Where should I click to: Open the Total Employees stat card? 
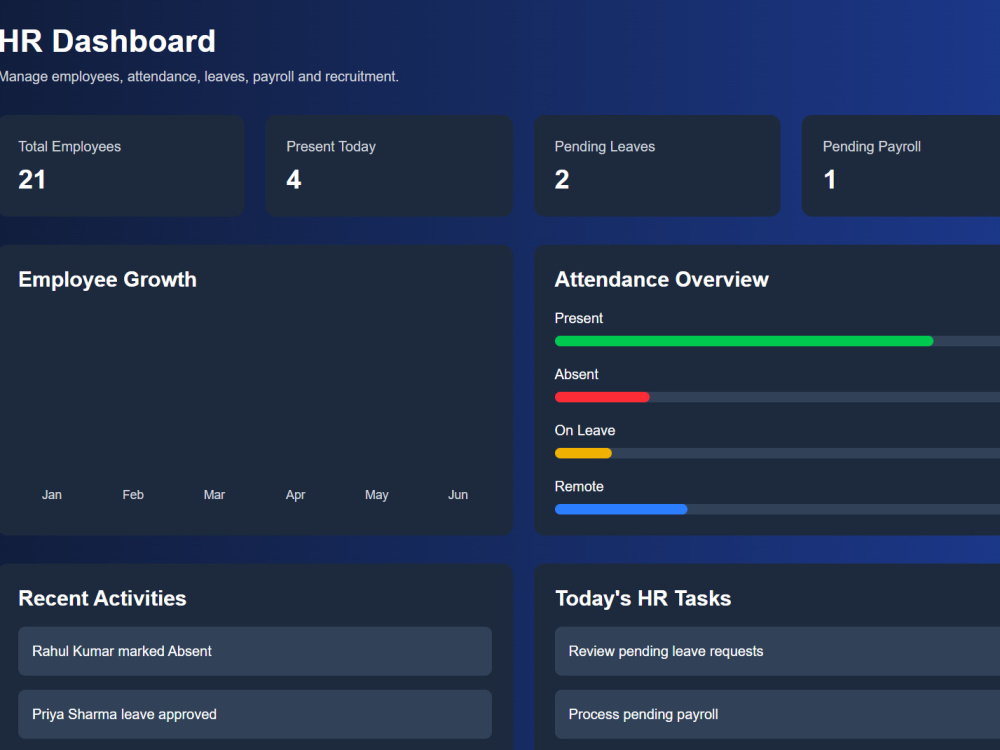click(122, 166)
